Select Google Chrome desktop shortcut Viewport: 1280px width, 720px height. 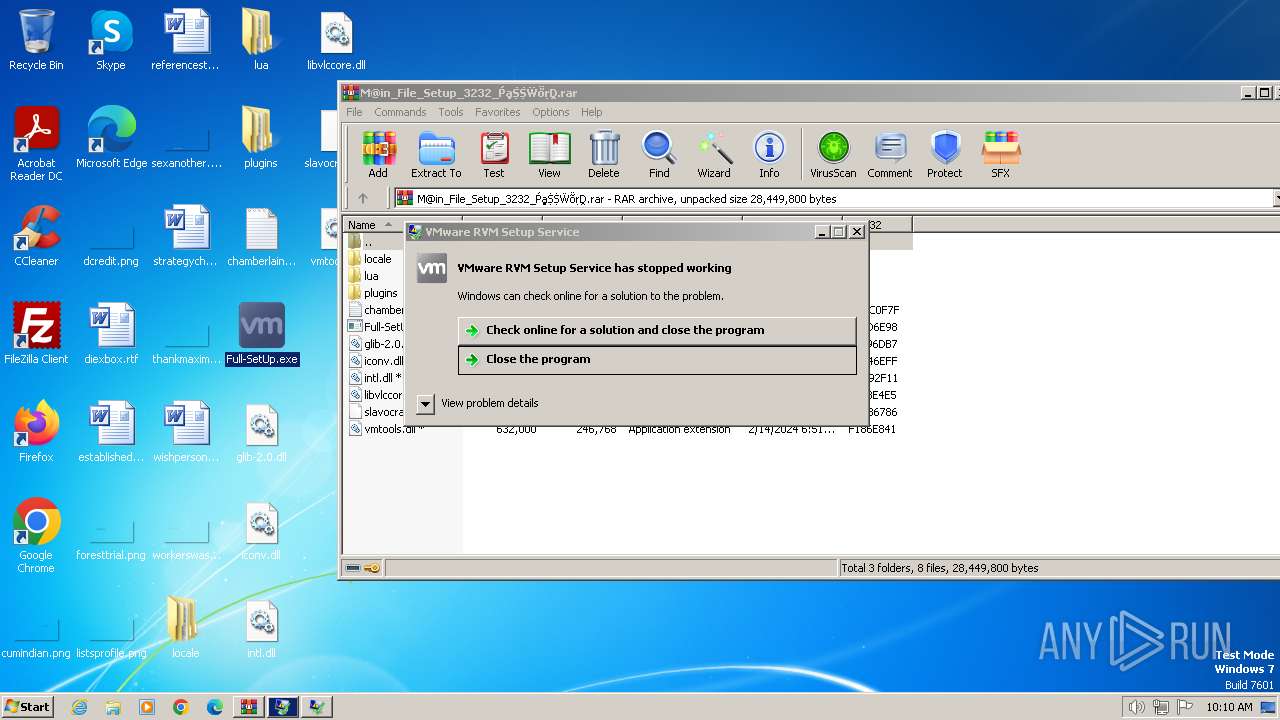[x=36, y=536]
